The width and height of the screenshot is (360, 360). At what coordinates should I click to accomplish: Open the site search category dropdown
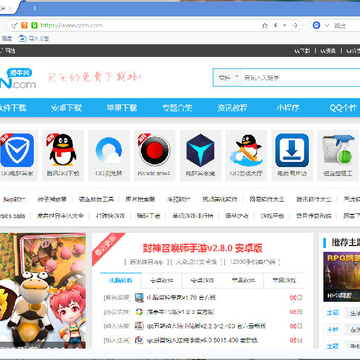pos(228,78)
